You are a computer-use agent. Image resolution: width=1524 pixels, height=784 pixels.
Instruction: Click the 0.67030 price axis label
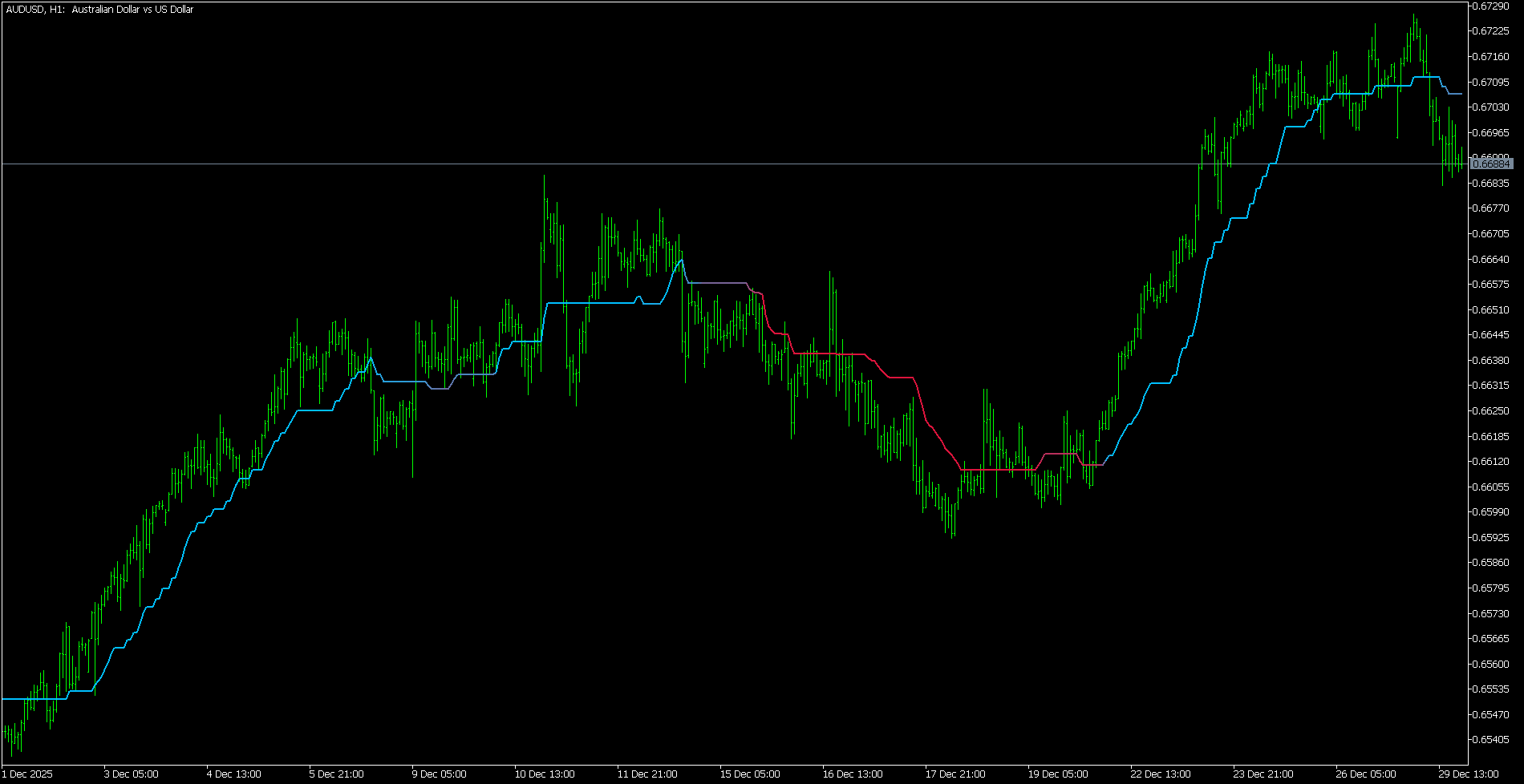[1492, 107]
